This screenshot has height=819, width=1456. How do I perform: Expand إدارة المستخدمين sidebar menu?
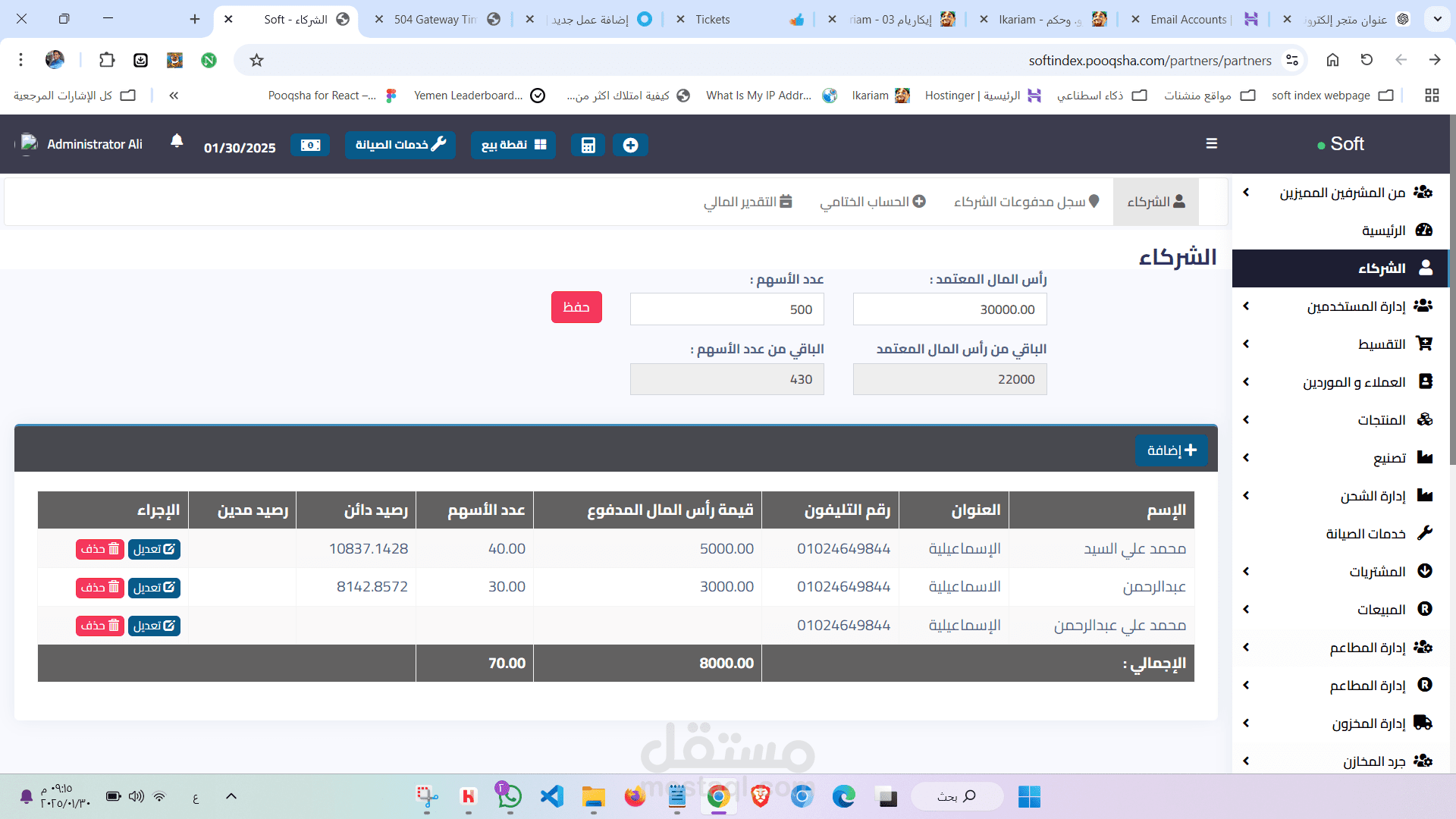1356,306
